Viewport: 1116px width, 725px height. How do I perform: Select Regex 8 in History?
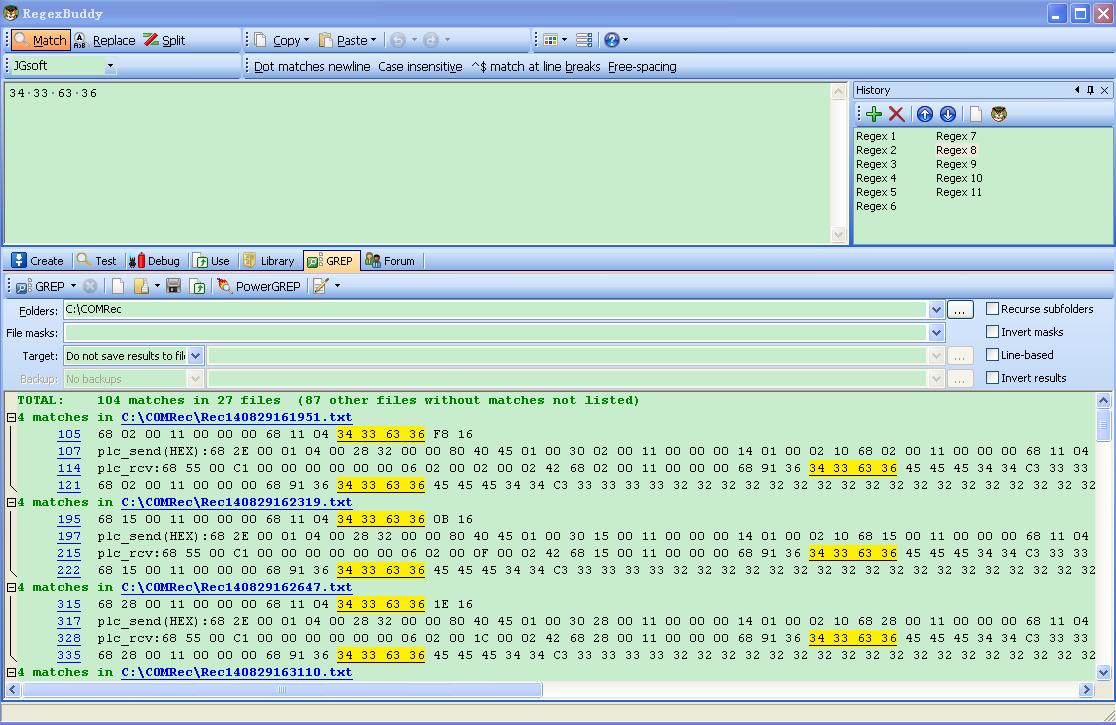(x=956, y=150)
